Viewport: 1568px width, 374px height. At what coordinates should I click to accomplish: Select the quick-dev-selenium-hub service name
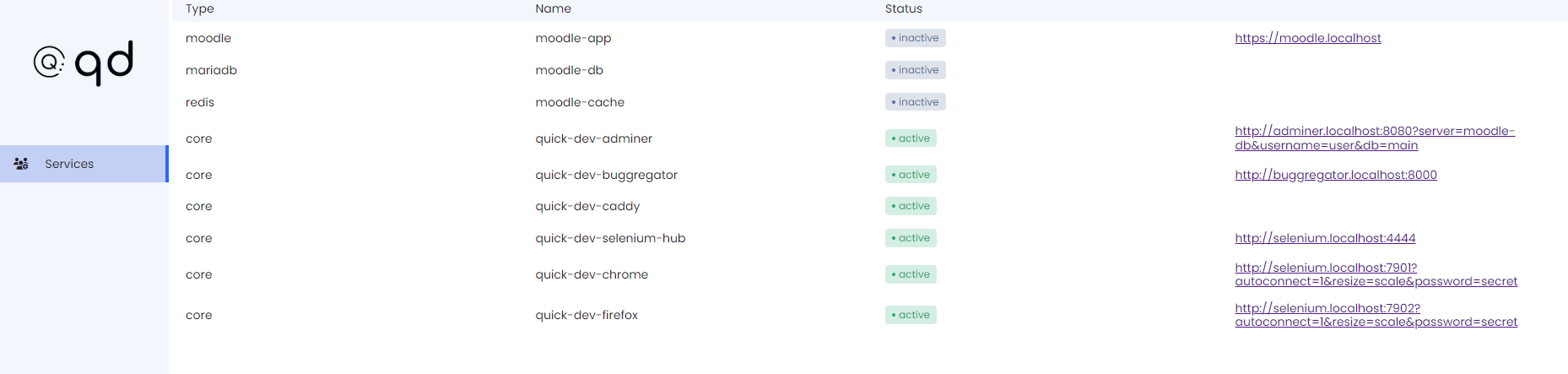(x=610, y=238)
